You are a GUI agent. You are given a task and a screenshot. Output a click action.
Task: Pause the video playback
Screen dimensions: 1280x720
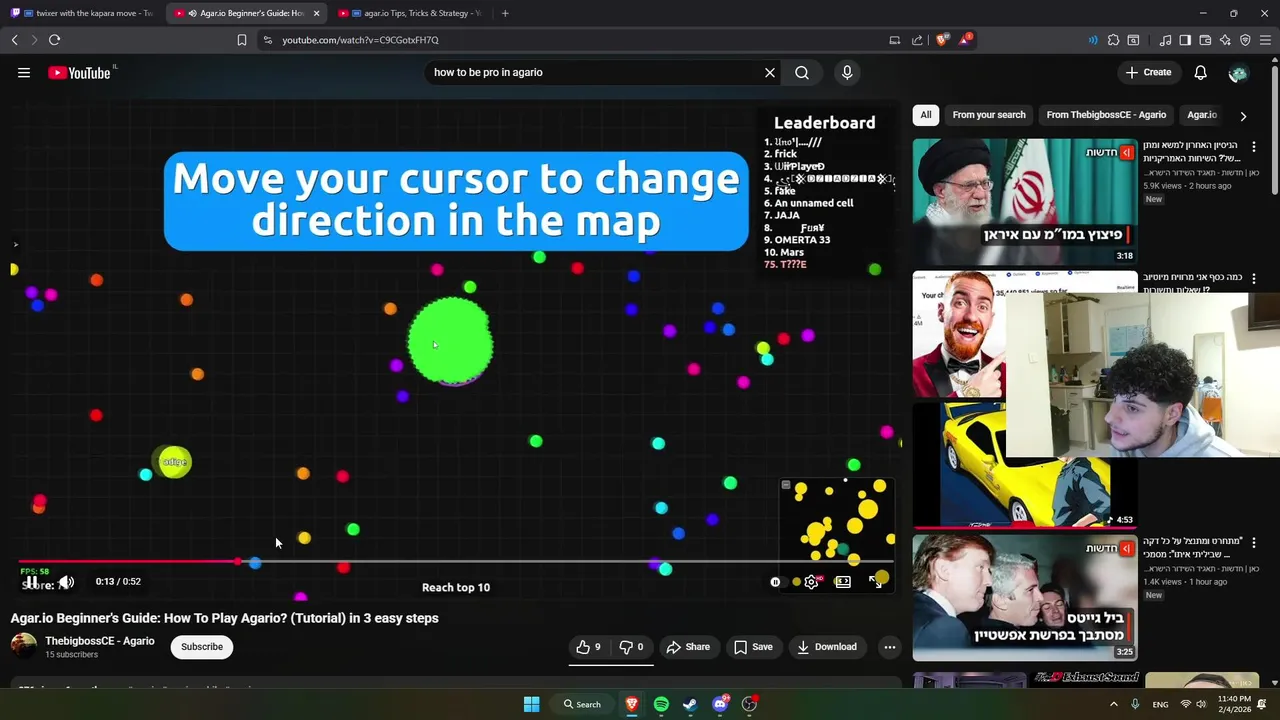pos(32,582)
